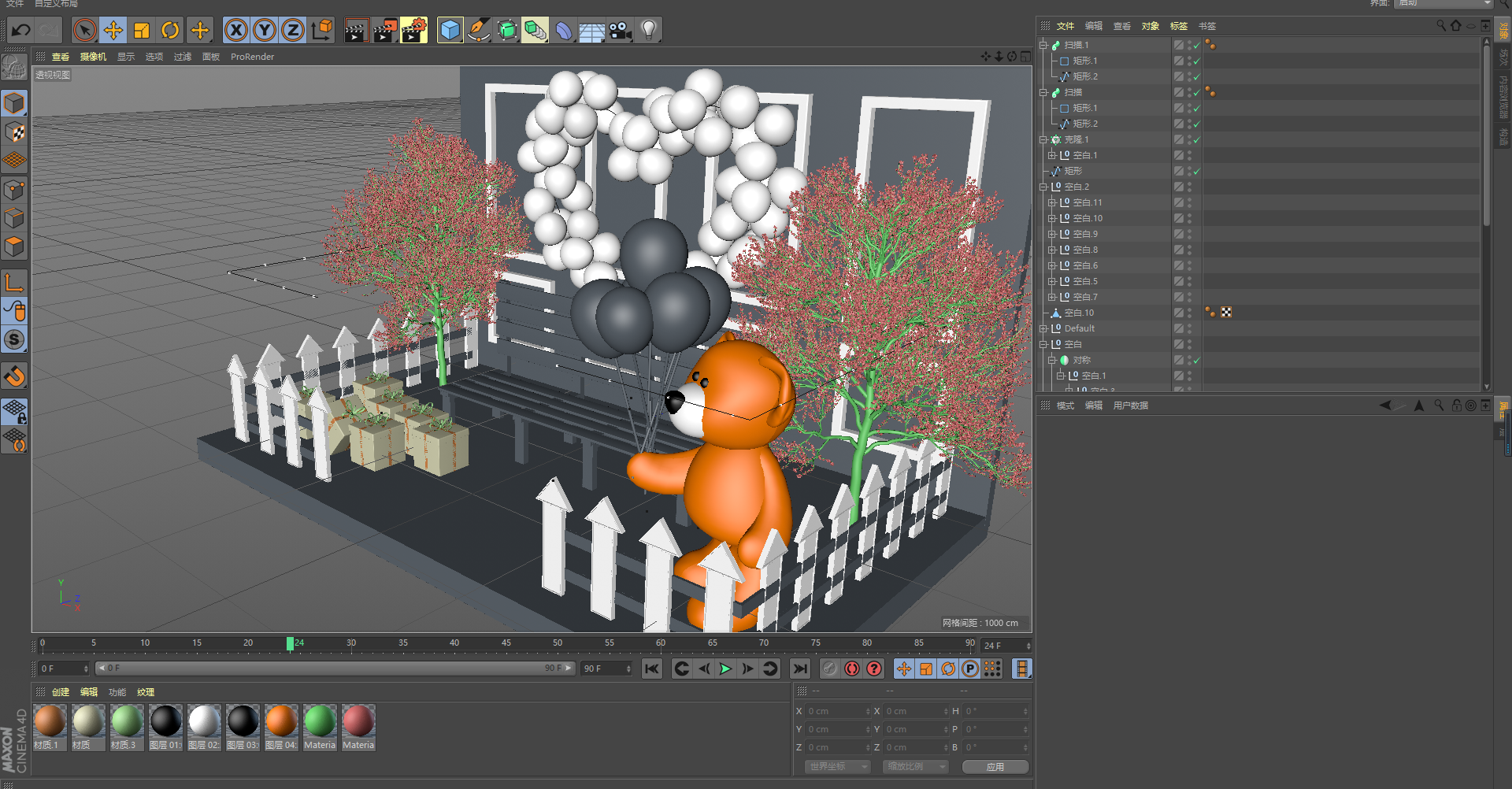
Task: Select the orange 图层 04 material
Action: (281, 727)
